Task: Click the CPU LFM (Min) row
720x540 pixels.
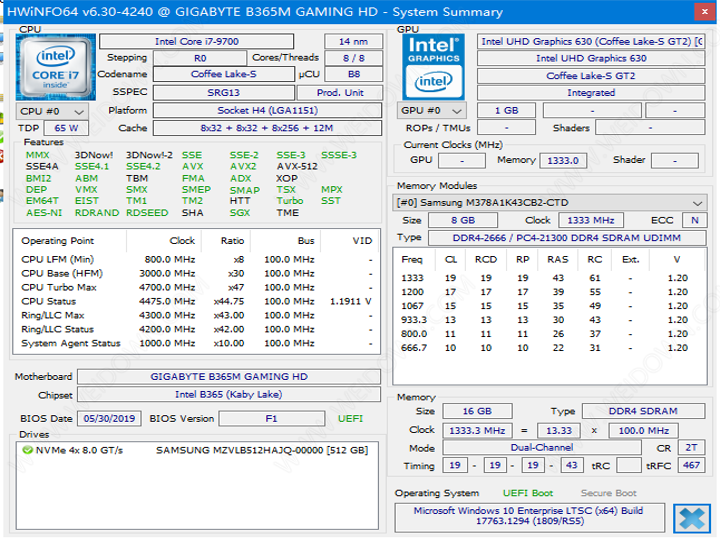Action: (196, 259)
